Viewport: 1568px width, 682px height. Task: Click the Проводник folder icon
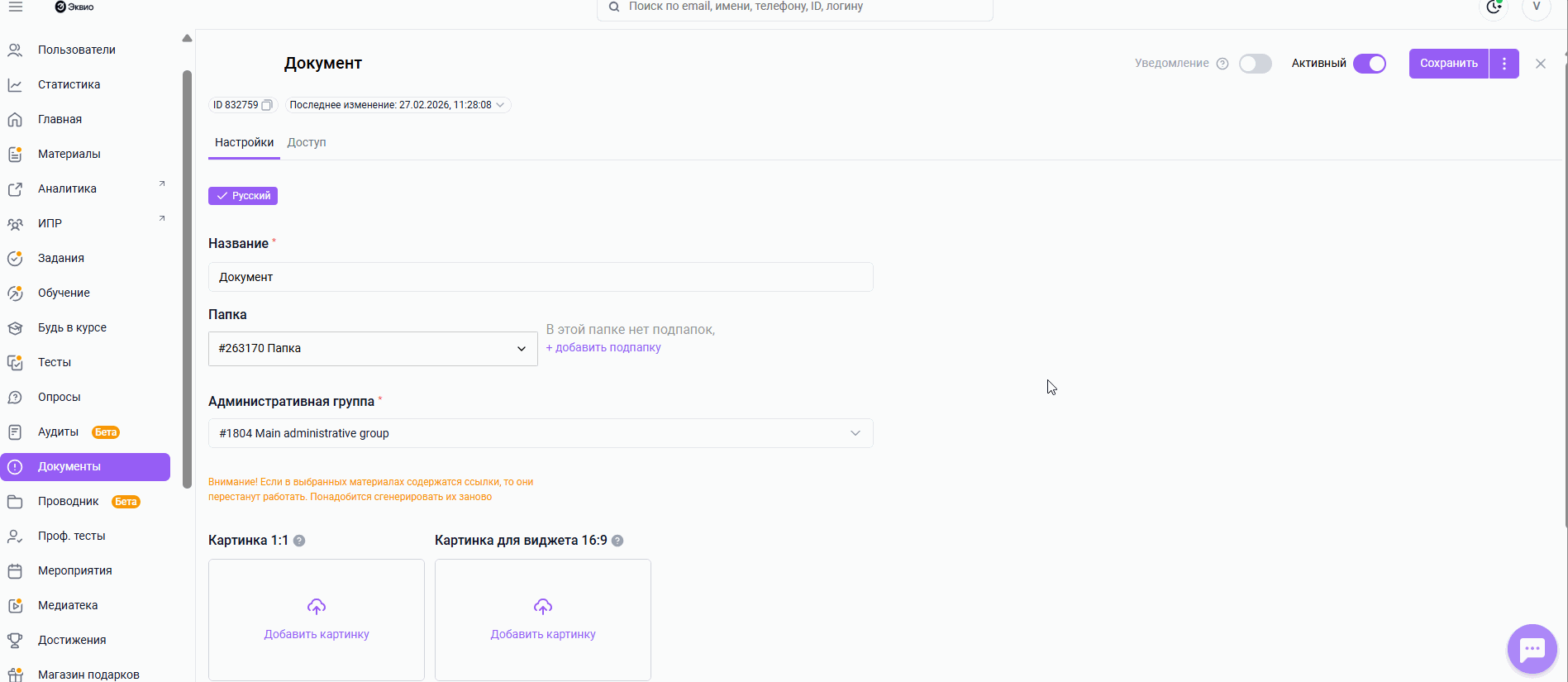point(15,501)
